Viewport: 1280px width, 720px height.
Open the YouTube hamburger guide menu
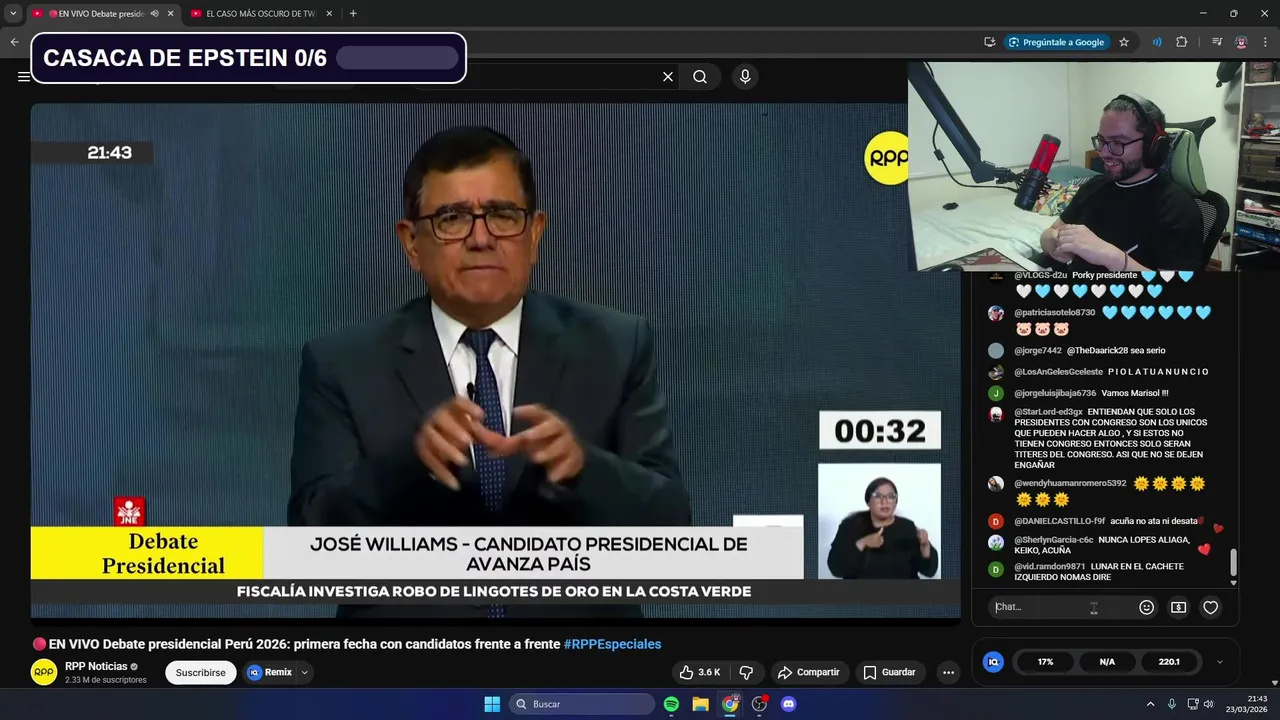[x=23, y=77]
